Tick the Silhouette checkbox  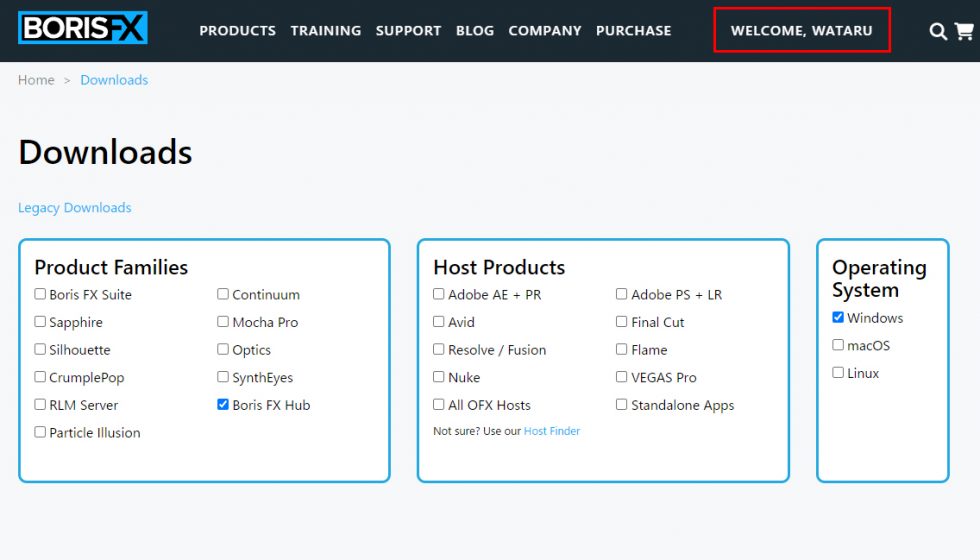point(40,349)
